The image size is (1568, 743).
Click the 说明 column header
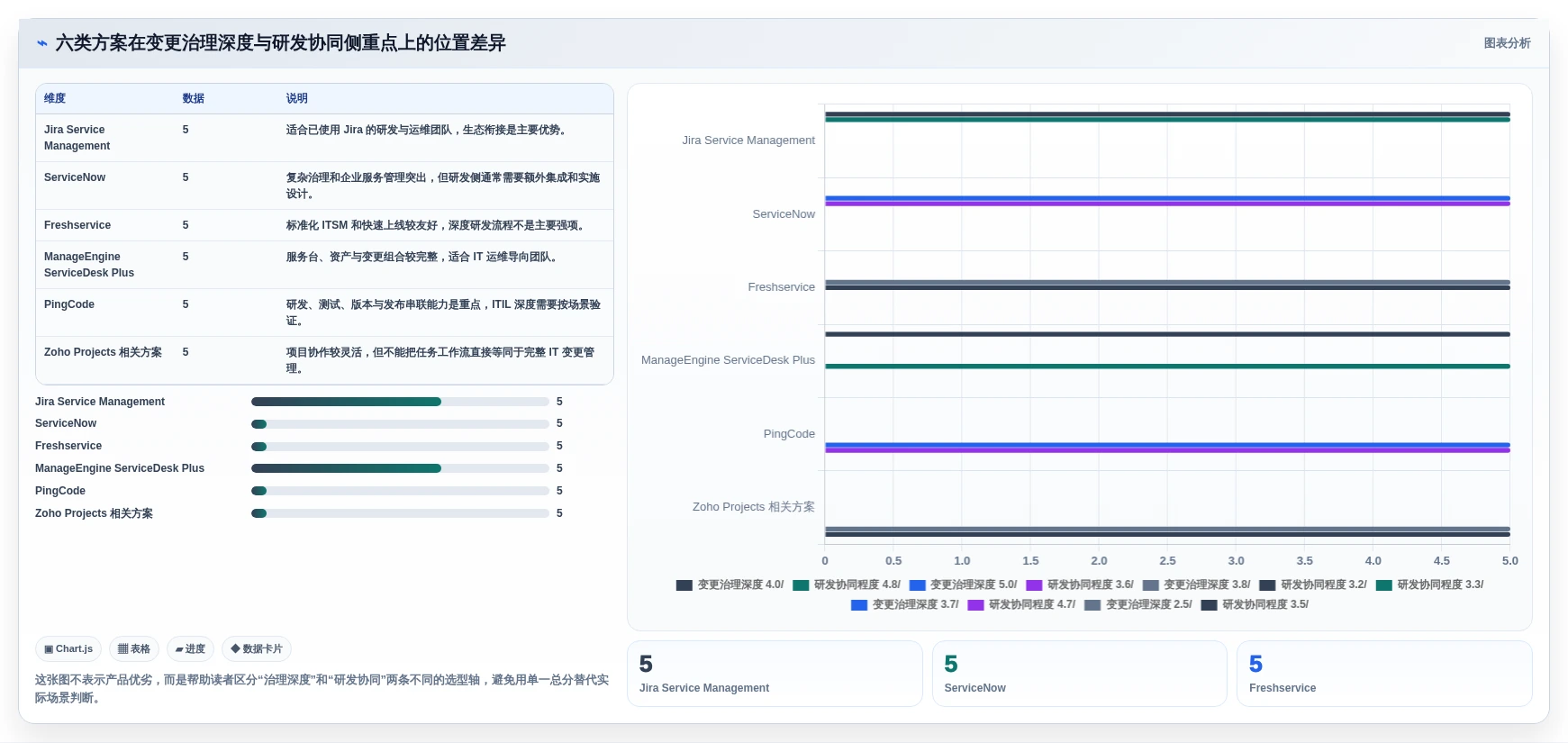(297, 98)
